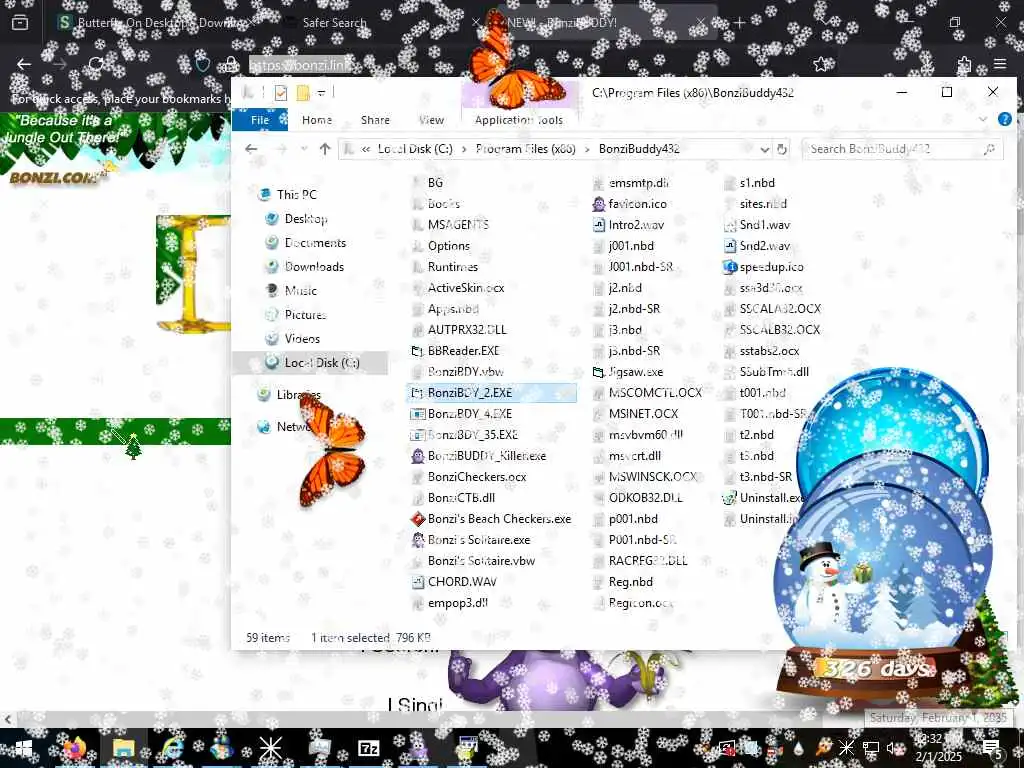This screenshot has width=1024, height=768.
Task: Select the BBReader.EXE application icon
Action: point(418,351)
